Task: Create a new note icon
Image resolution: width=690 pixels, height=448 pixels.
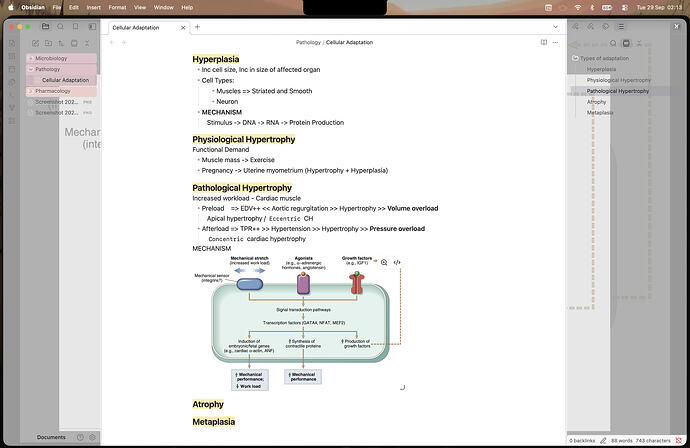Action: point(35,43)
